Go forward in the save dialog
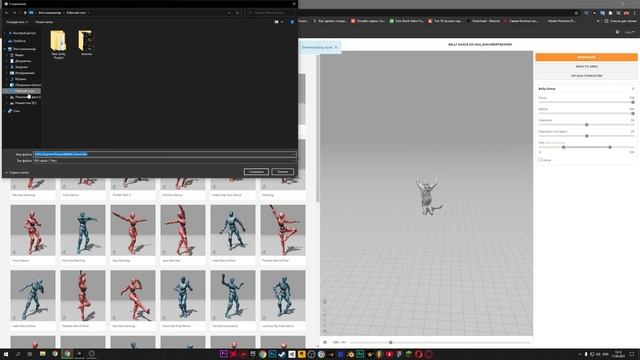 pos(14,13)
